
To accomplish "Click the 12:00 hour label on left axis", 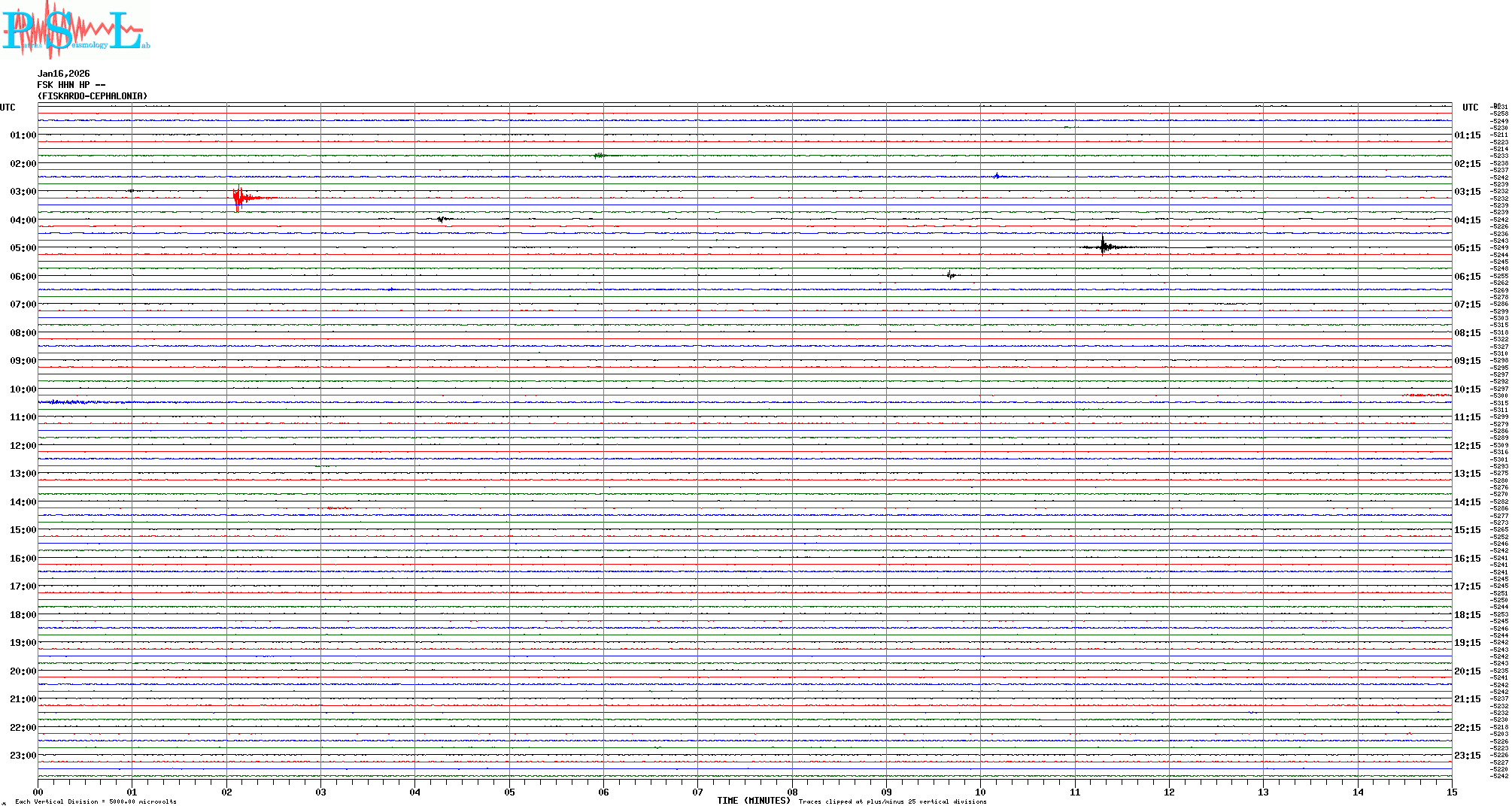I will pyautogui.click(x=23, y=446).
